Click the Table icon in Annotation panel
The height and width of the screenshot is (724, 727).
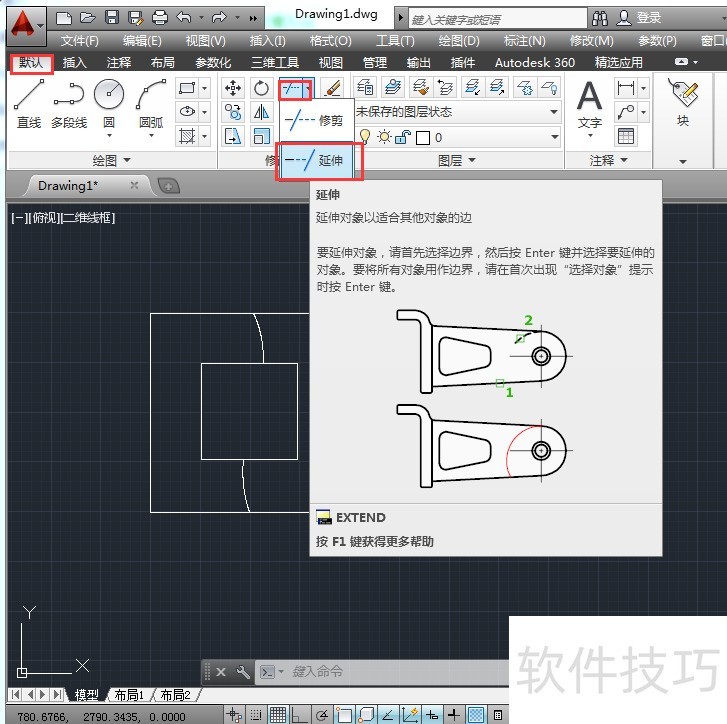tap(625, 136)
